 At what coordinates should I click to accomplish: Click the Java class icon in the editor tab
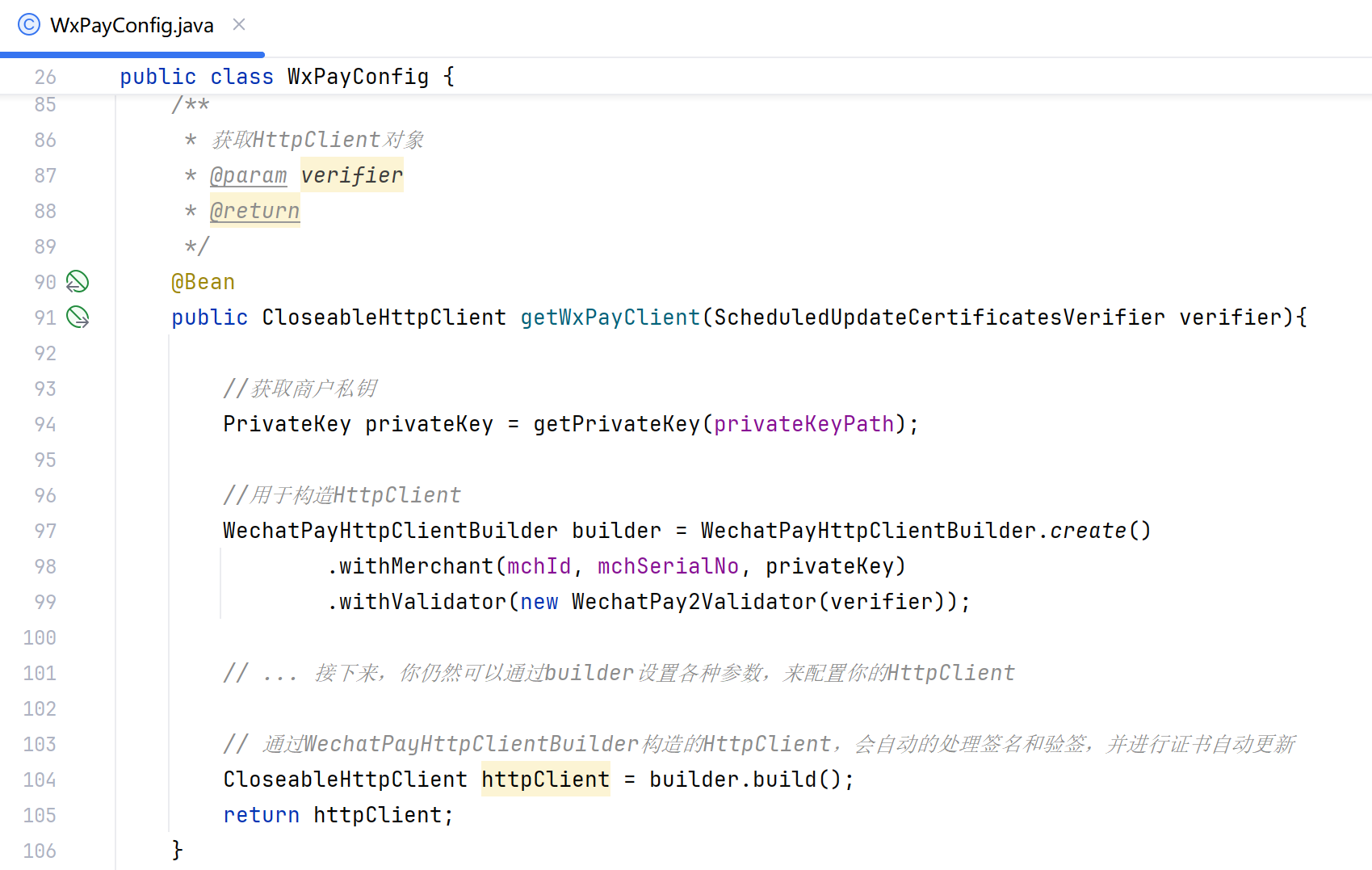click(x=28, y=24)
